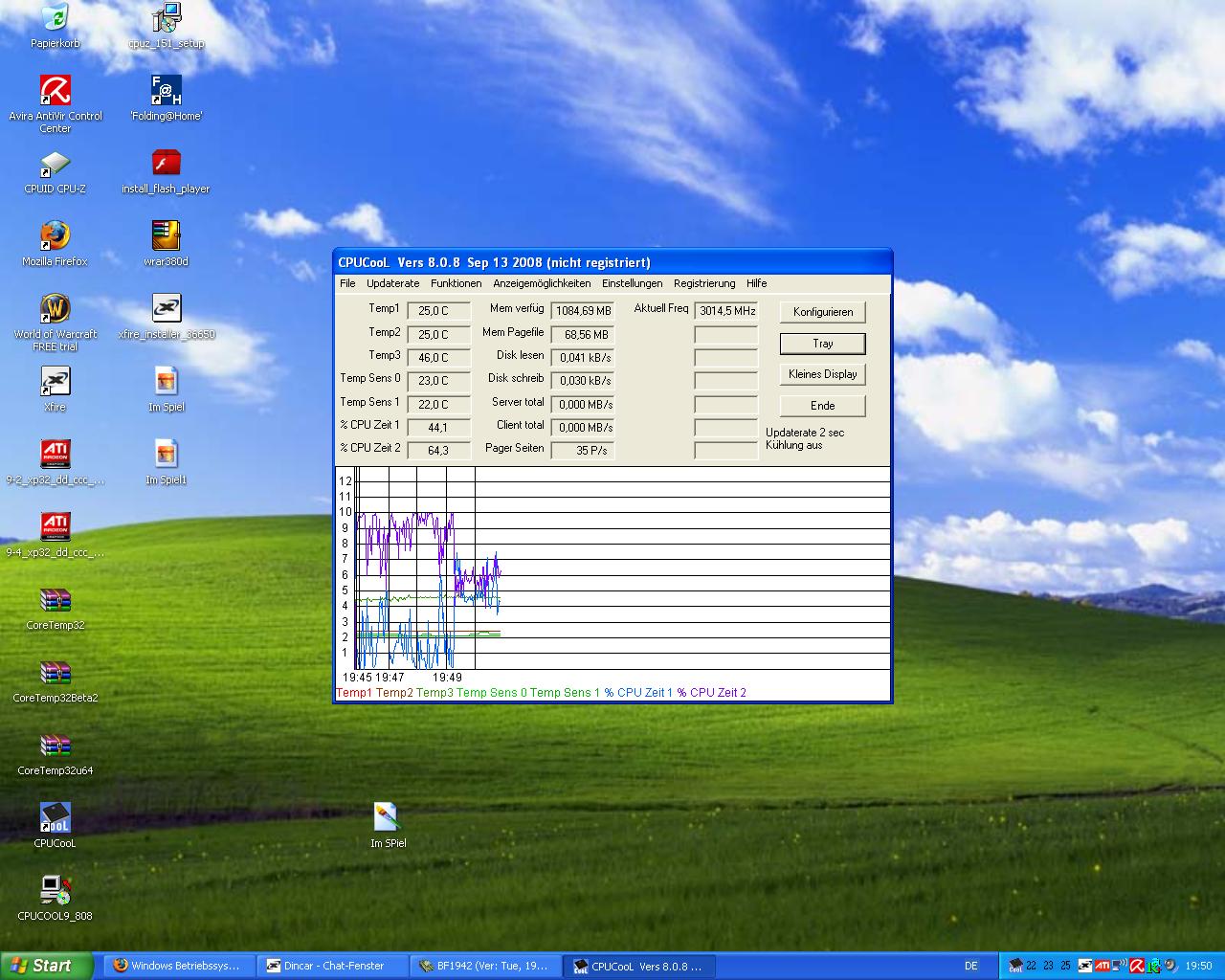This screenshot has width=1225, height=980.
Task: Open the File menu in CPUCooL
Action: (347, 283)
